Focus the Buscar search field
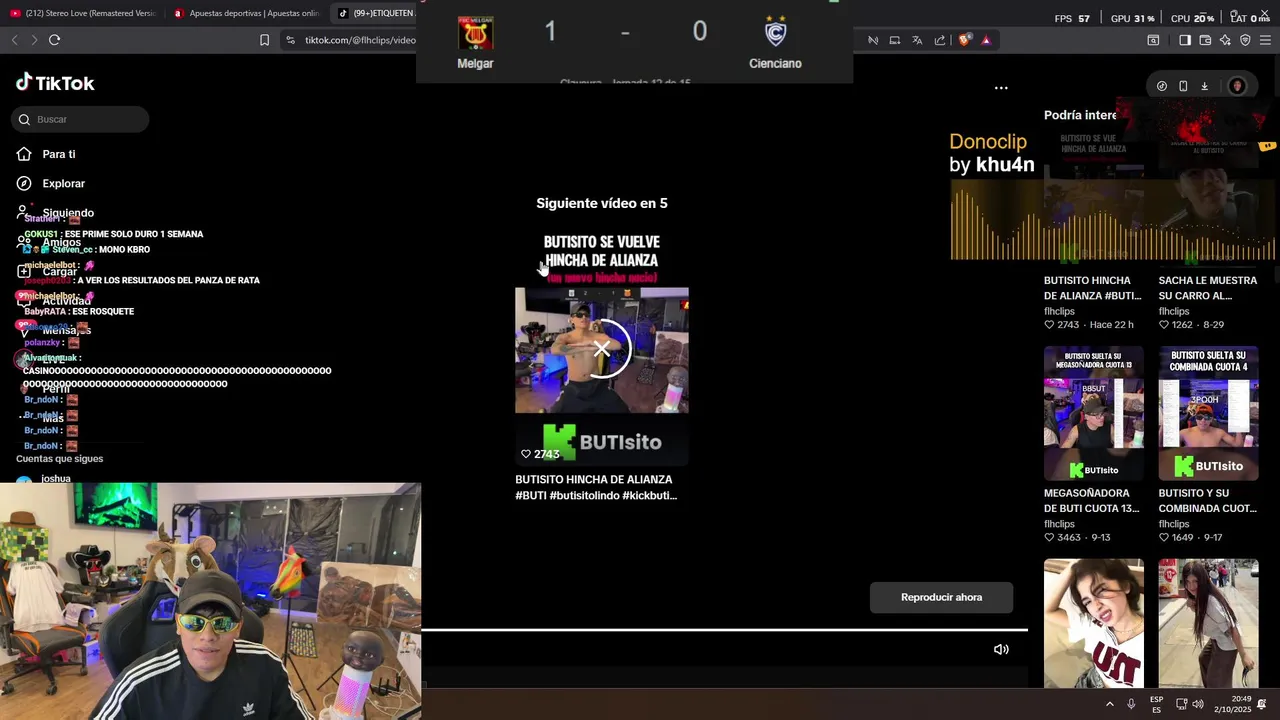 point(80,119)
